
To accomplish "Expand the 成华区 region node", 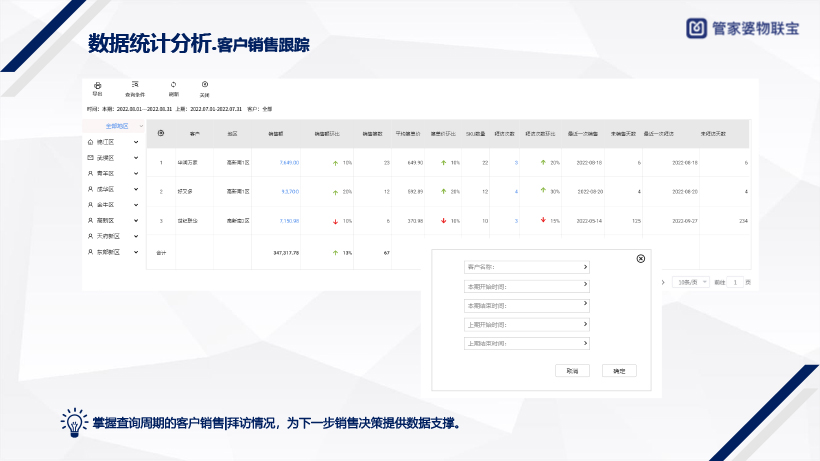I will click(x=137, y=189).
